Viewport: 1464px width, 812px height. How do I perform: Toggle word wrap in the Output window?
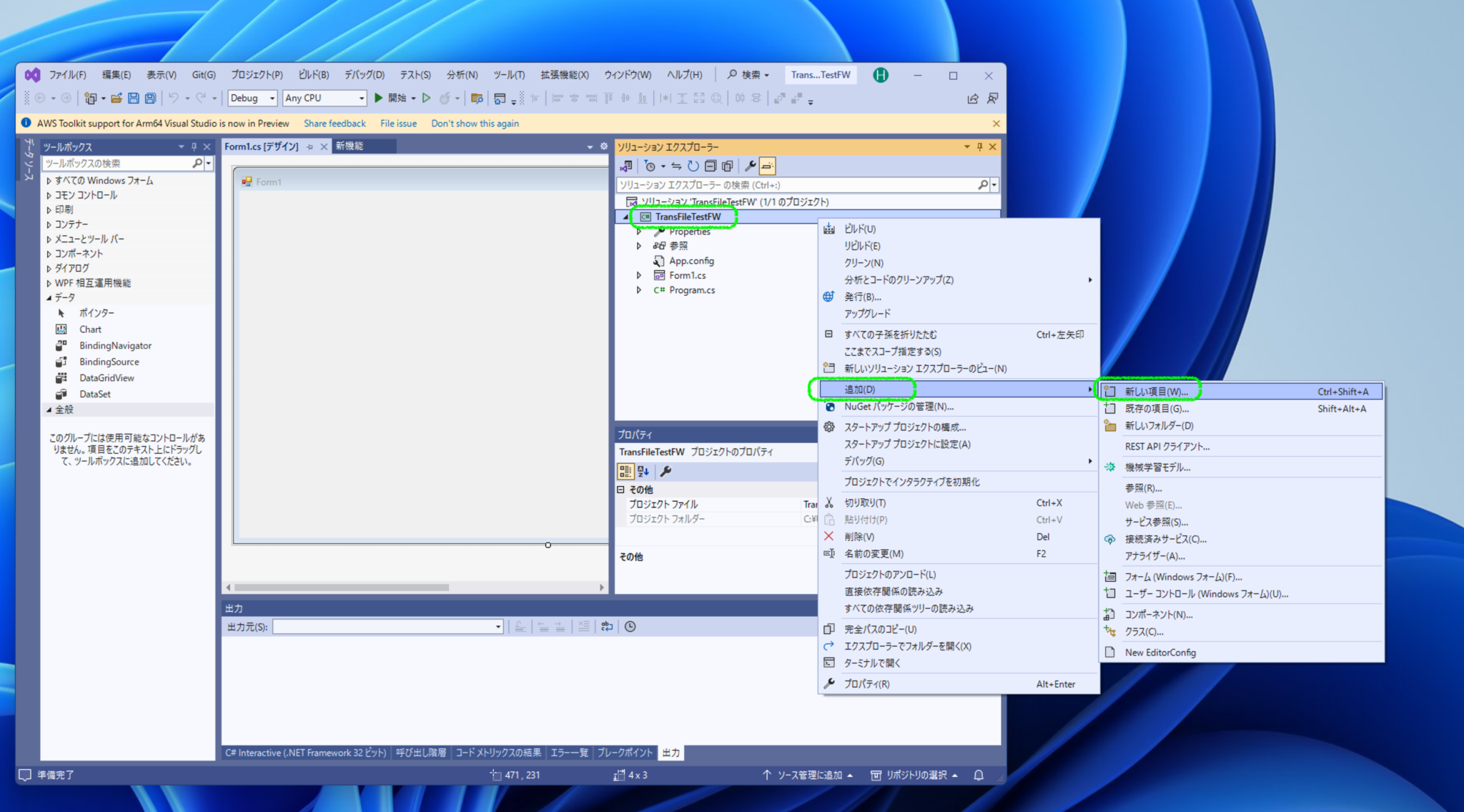[x=607, y=626]
